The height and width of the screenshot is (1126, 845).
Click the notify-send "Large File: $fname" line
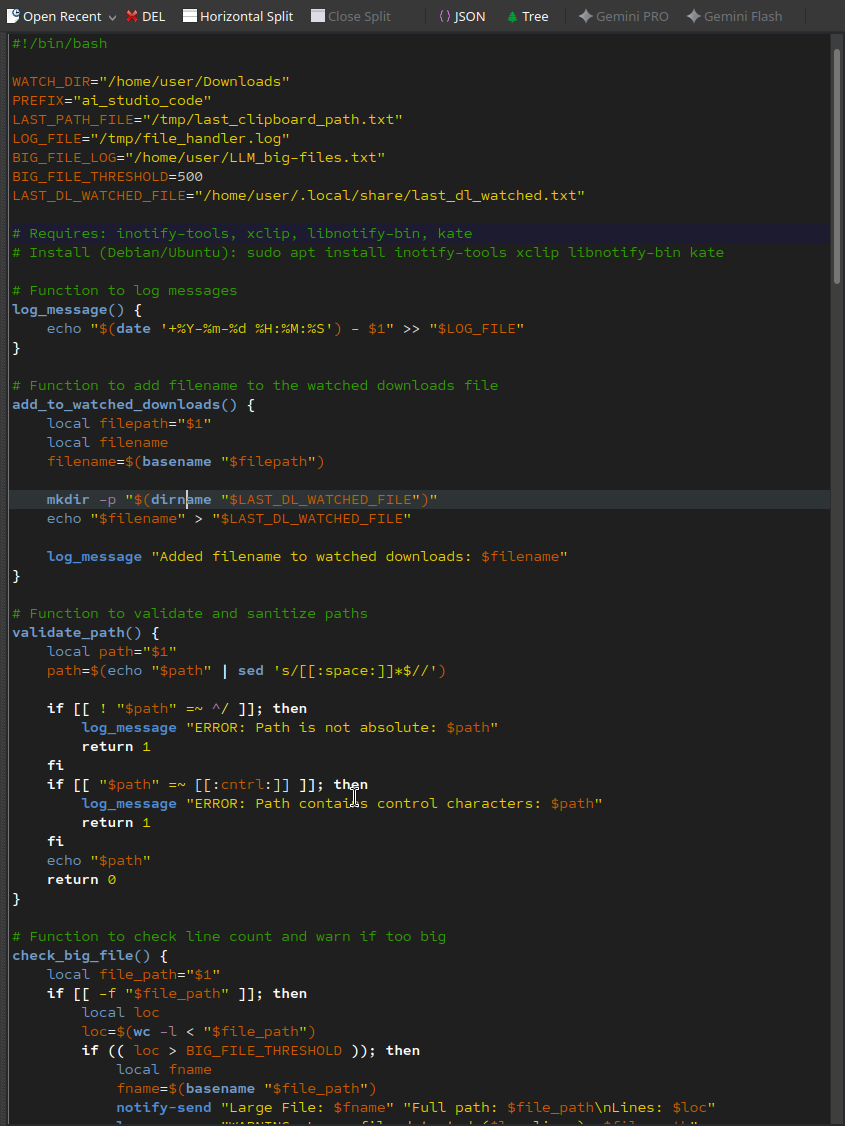(416, 1108)
